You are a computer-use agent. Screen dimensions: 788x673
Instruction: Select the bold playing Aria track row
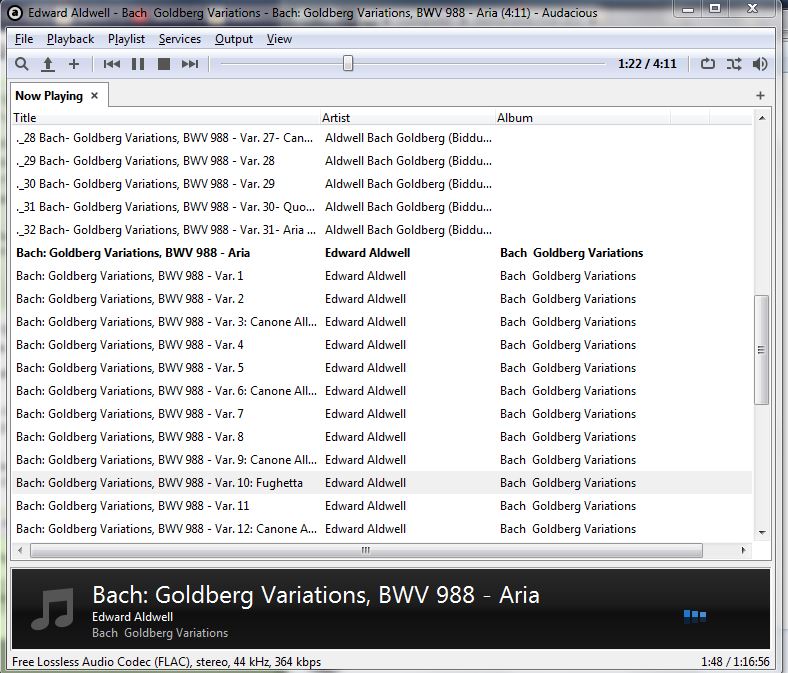(382, 253)
